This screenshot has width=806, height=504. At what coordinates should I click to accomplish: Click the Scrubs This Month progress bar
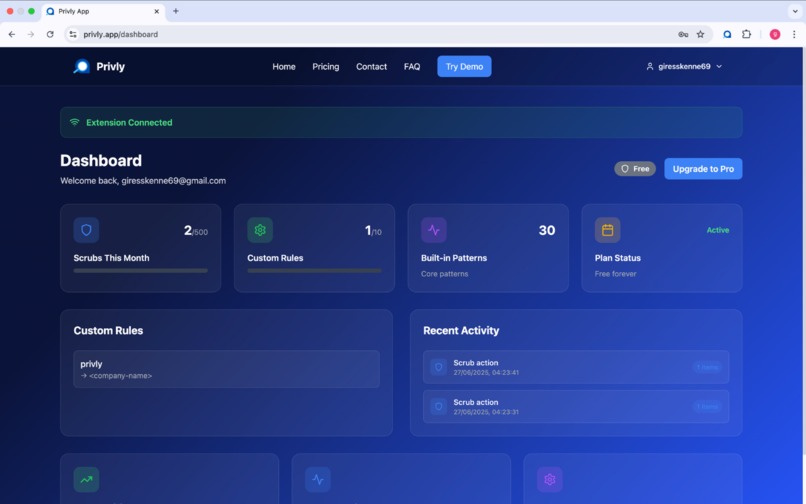click(140, 271)
